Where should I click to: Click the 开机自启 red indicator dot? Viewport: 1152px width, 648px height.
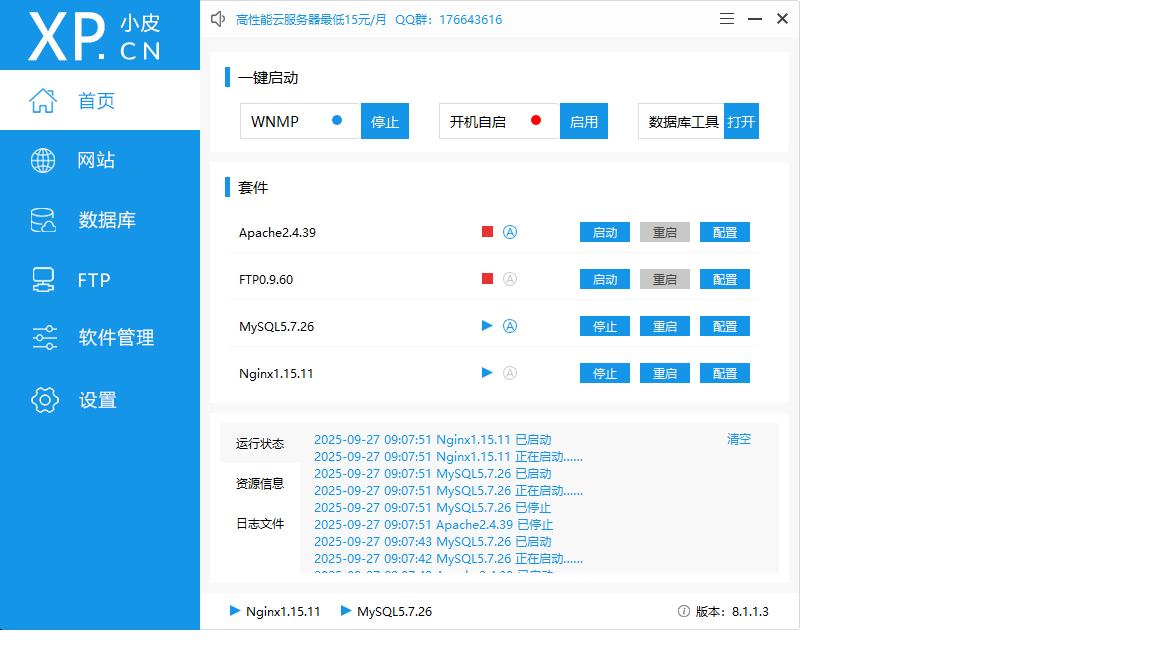point(536,120)
